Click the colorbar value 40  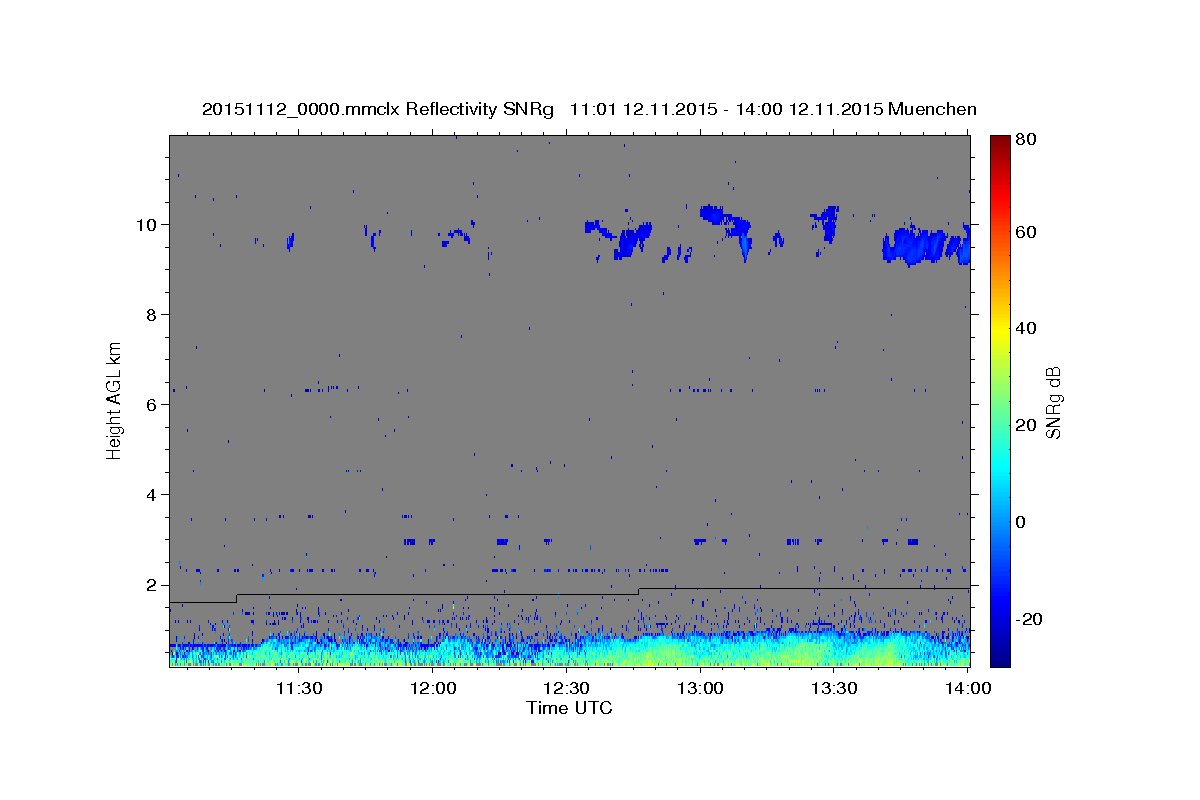click(x=1028, y=328)
